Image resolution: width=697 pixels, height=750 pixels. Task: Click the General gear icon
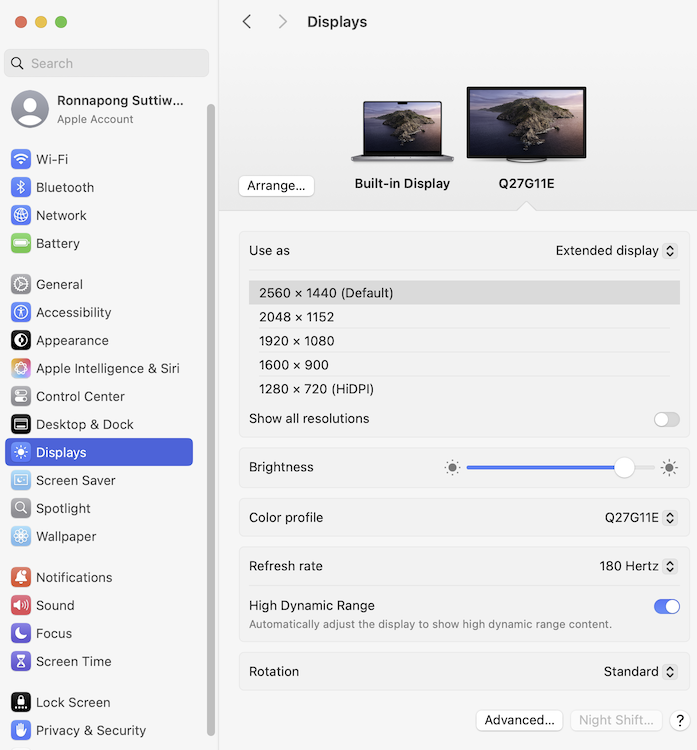coord(21,284)
